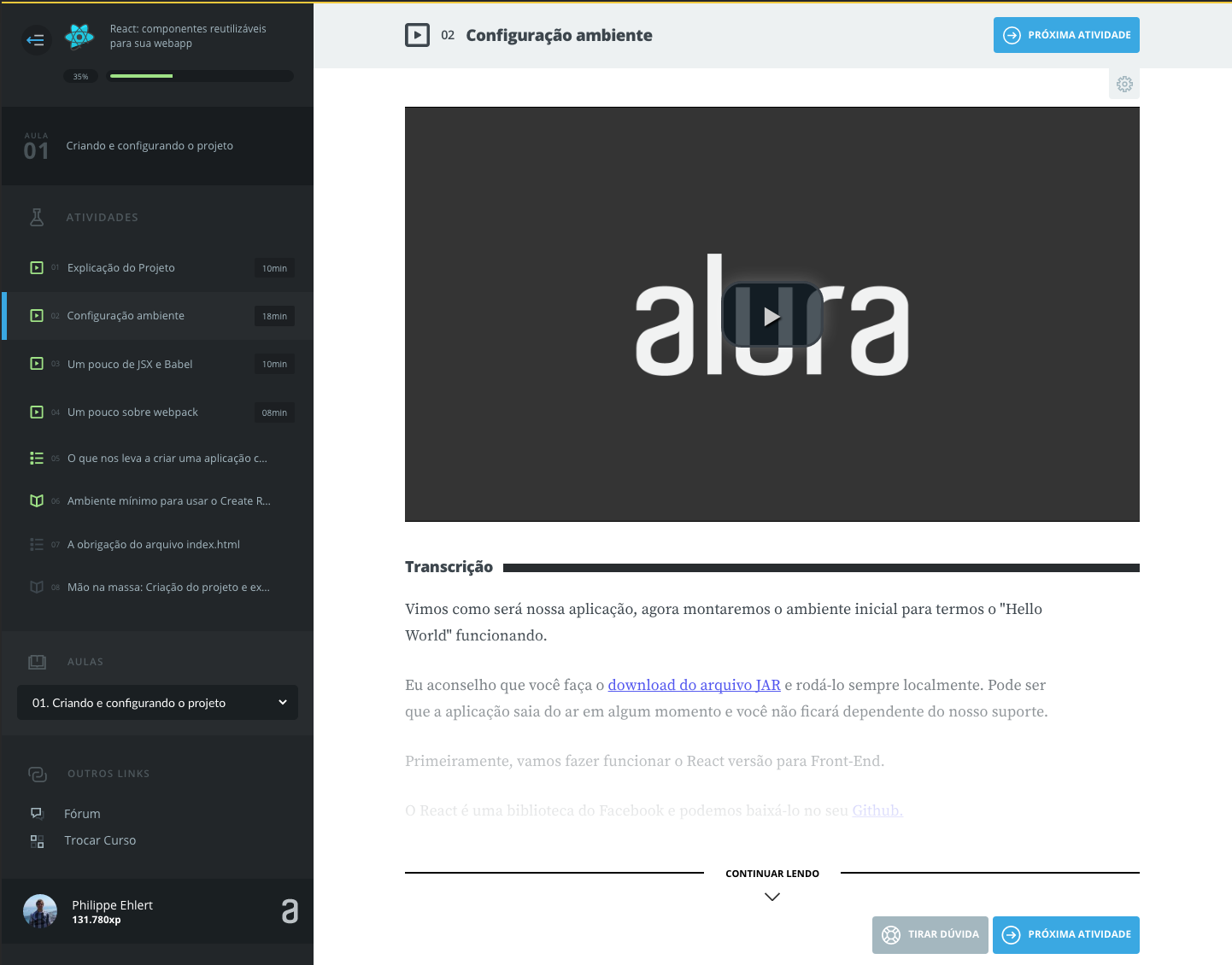The image size is (1232, 965).
Task: Select activity Um pouco de JSX e Babel
Action: (130, 364)
